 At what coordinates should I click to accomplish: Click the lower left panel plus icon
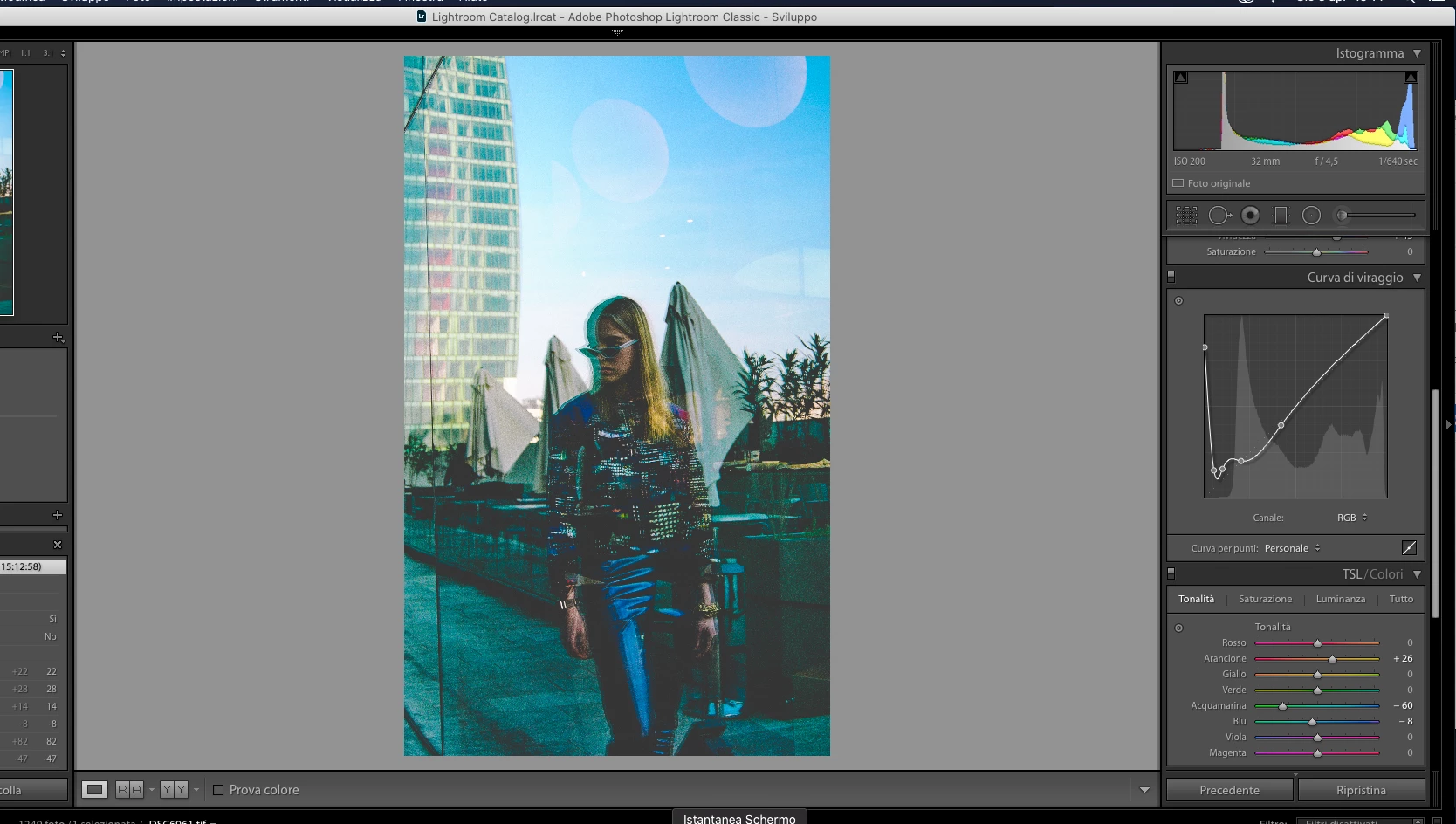click(x=58, y=515)
